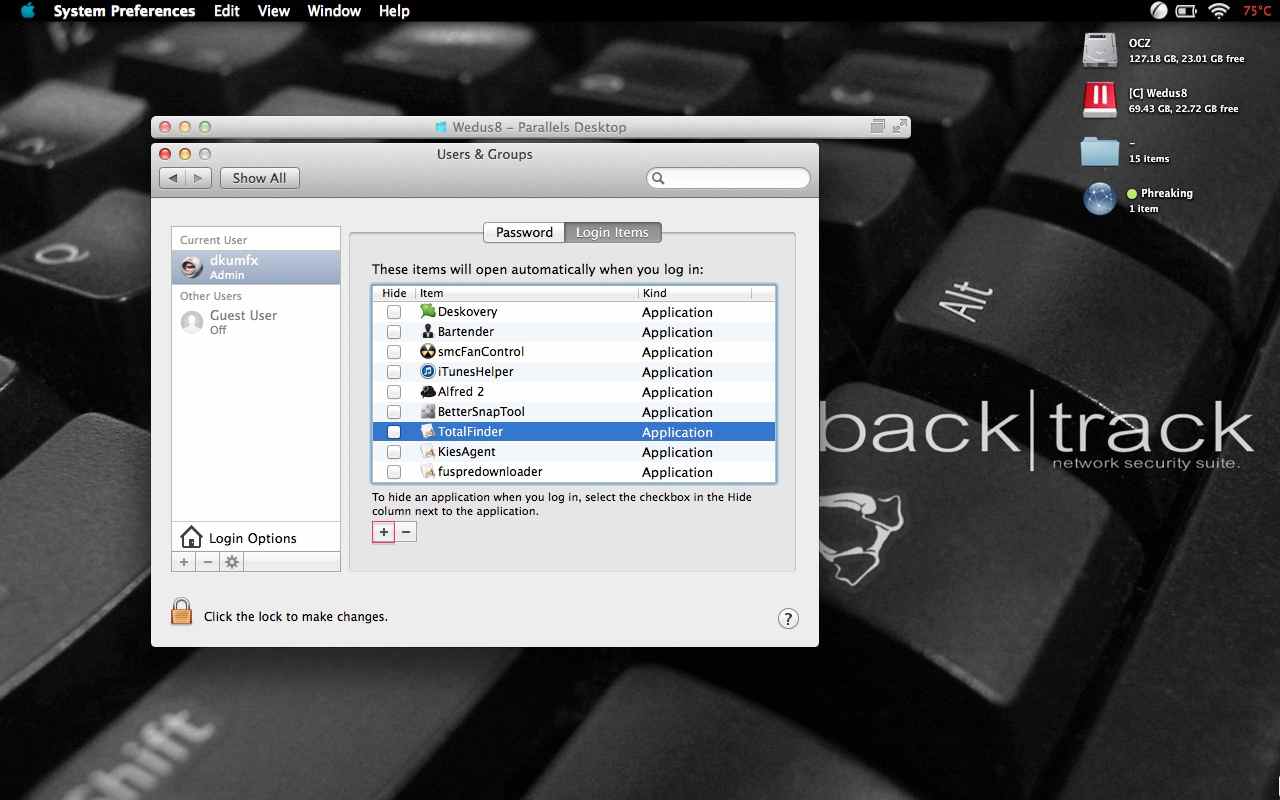Click the battery status icon in menu bar

1187,11
